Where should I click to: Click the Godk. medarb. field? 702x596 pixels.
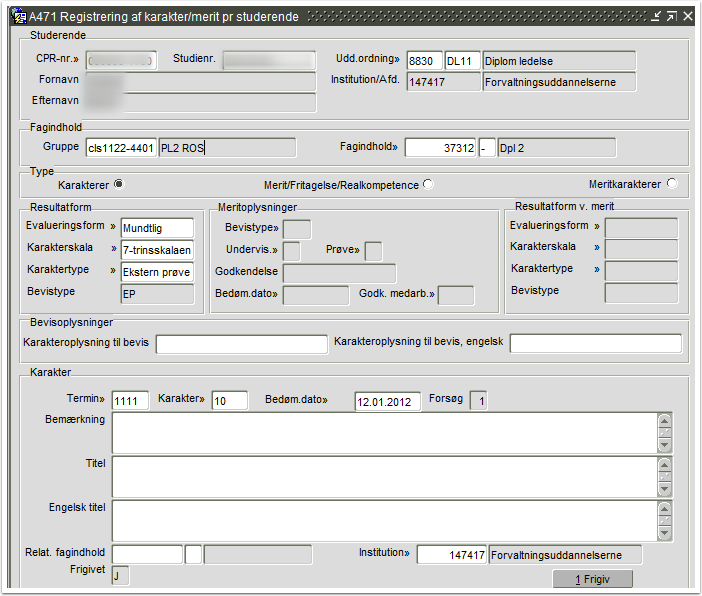(456, 296)
